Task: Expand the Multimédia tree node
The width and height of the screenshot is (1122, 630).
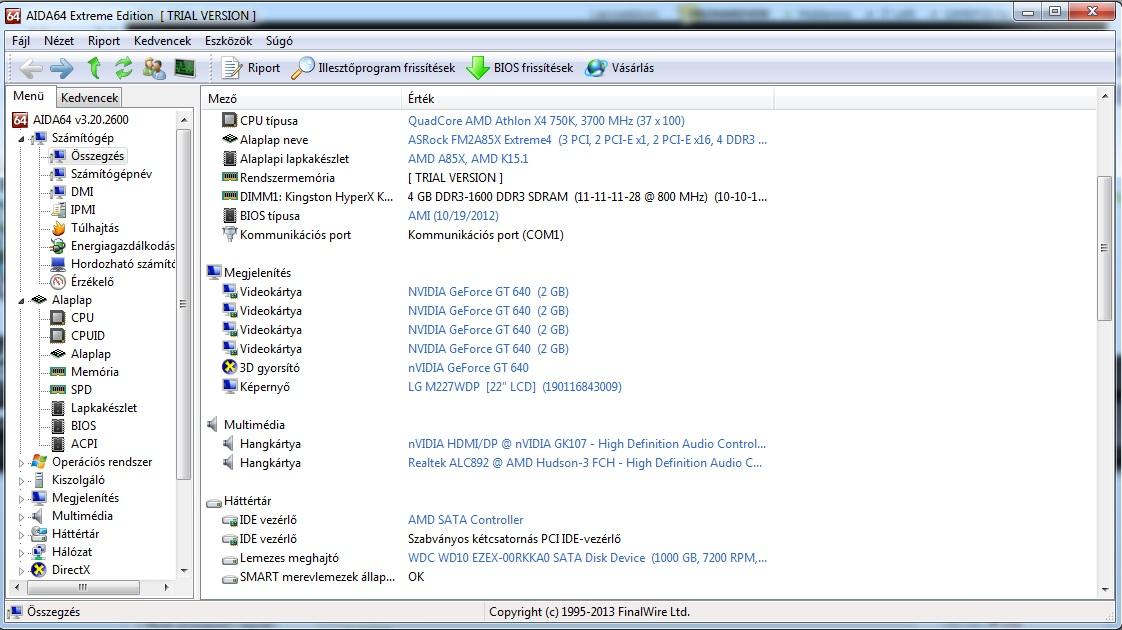Action: point(21,516)
